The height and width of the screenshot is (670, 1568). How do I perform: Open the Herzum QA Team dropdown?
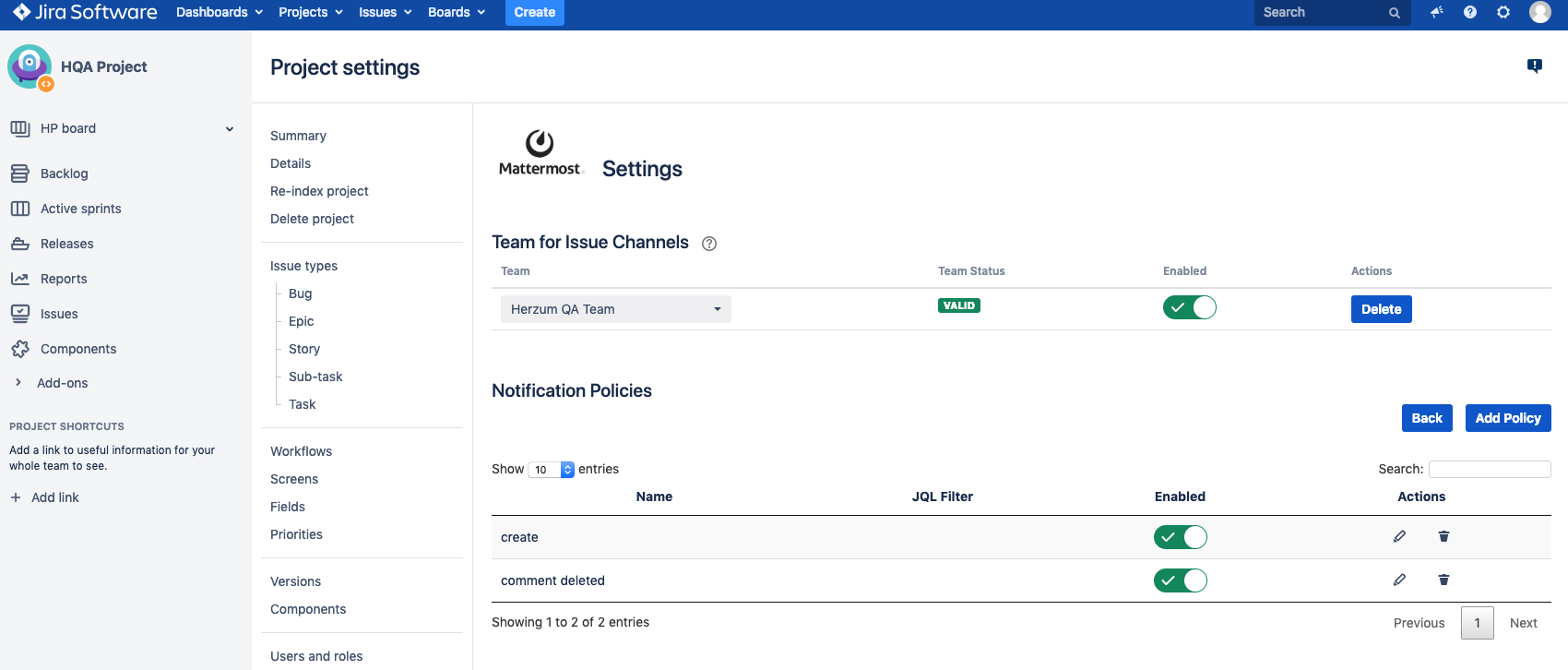(x=615, y=309)
